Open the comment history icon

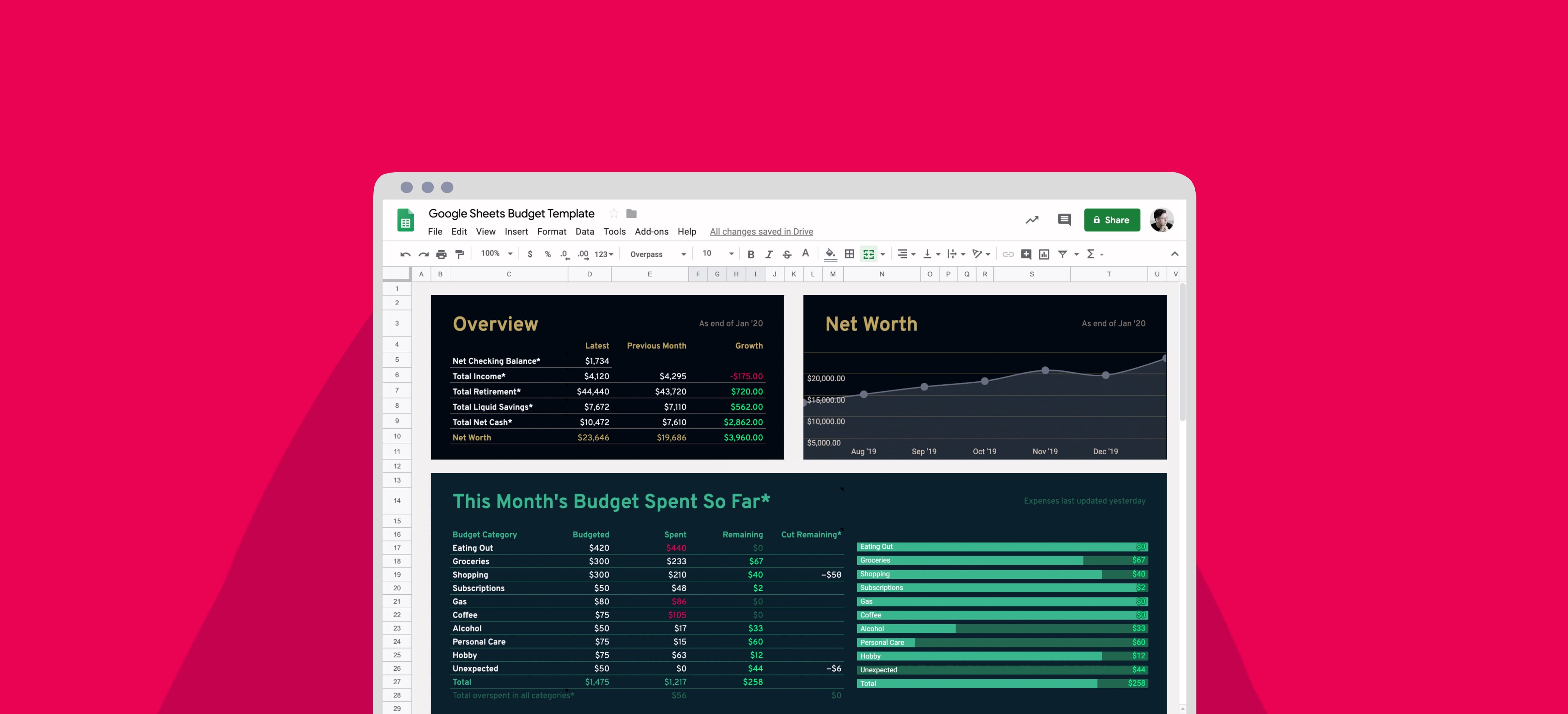point(1064,220)
